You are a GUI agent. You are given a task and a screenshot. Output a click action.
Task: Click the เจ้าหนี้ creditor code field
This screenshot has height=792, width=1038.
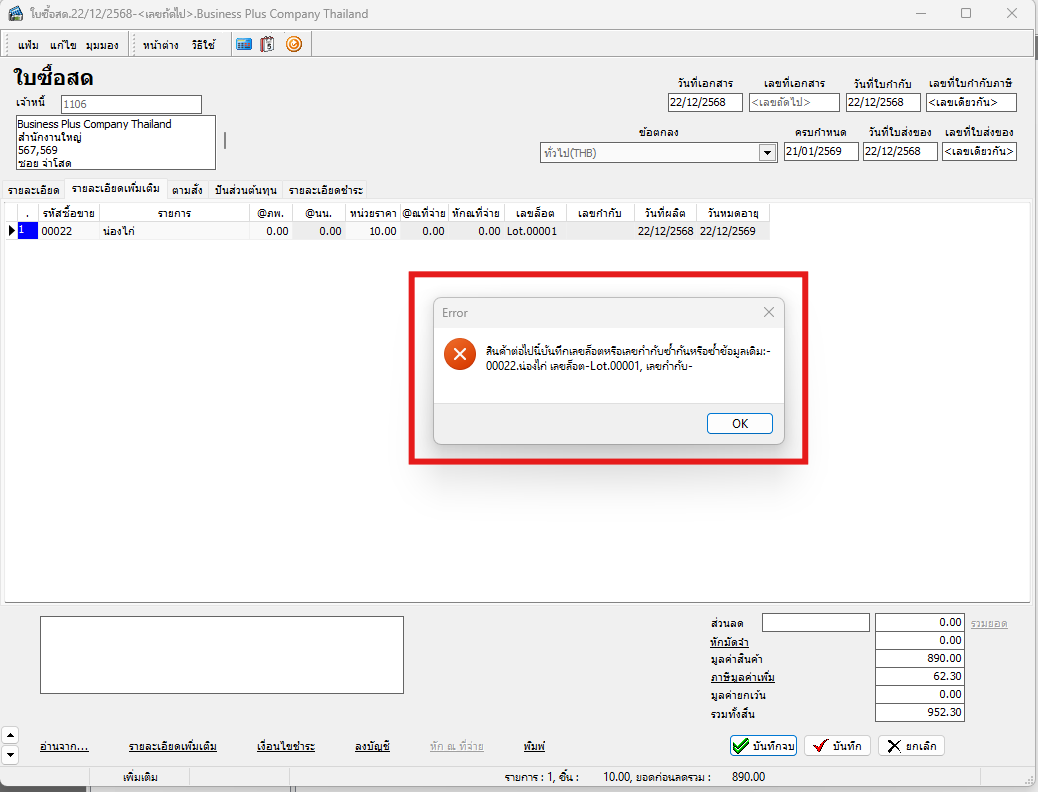click(x=131, y=104)
